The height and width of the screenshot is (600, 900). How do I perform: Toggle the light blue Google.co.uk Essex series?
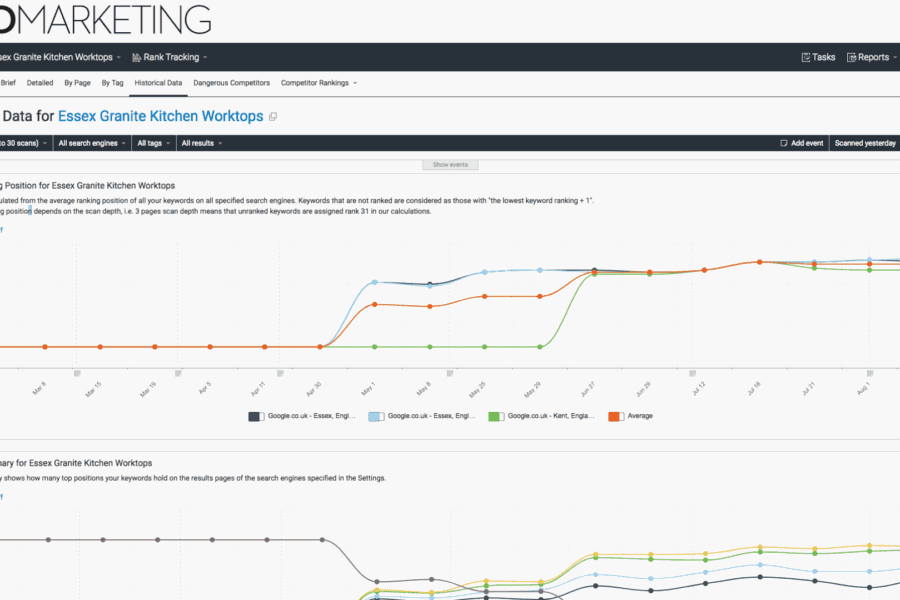(x=375, y=416)
